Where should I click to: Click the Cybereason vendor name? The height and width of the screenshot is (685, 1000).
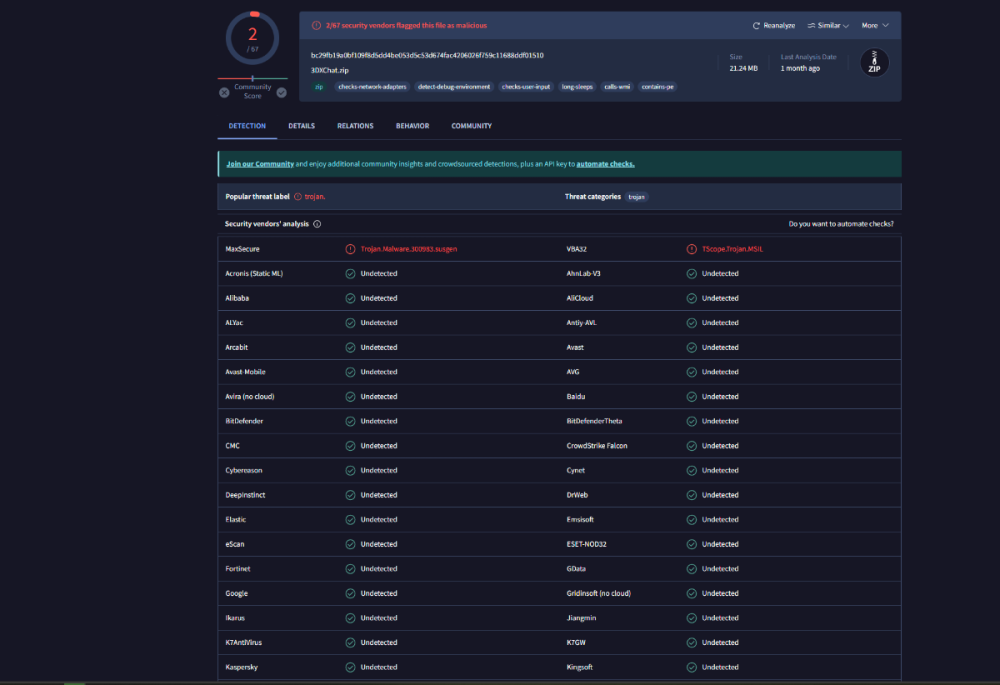[x=244, y=470]
